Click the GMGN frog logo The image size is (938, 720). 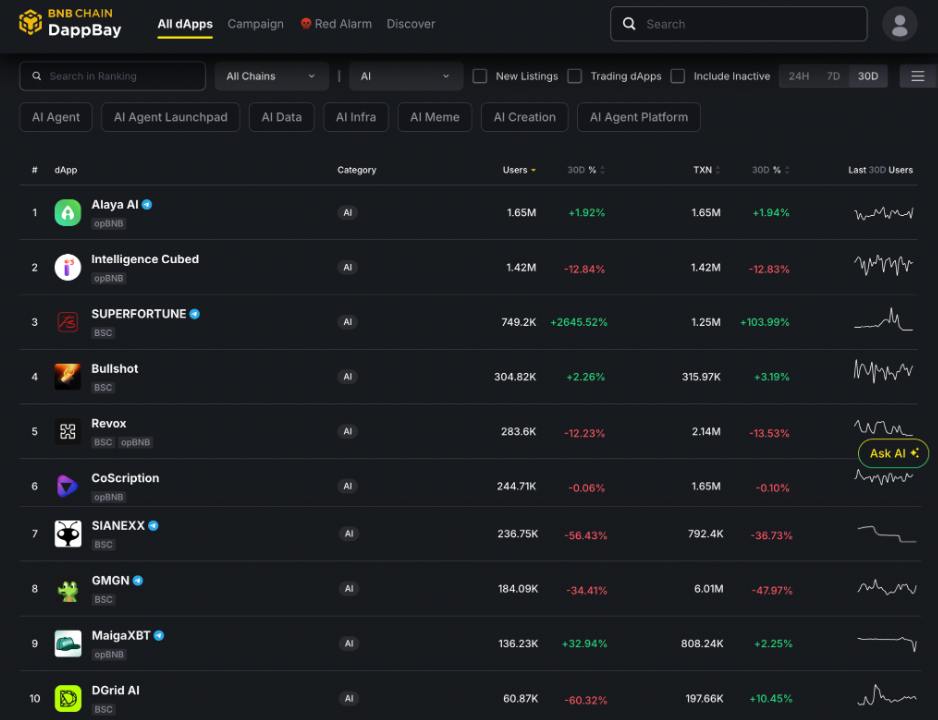coord(68,588)
